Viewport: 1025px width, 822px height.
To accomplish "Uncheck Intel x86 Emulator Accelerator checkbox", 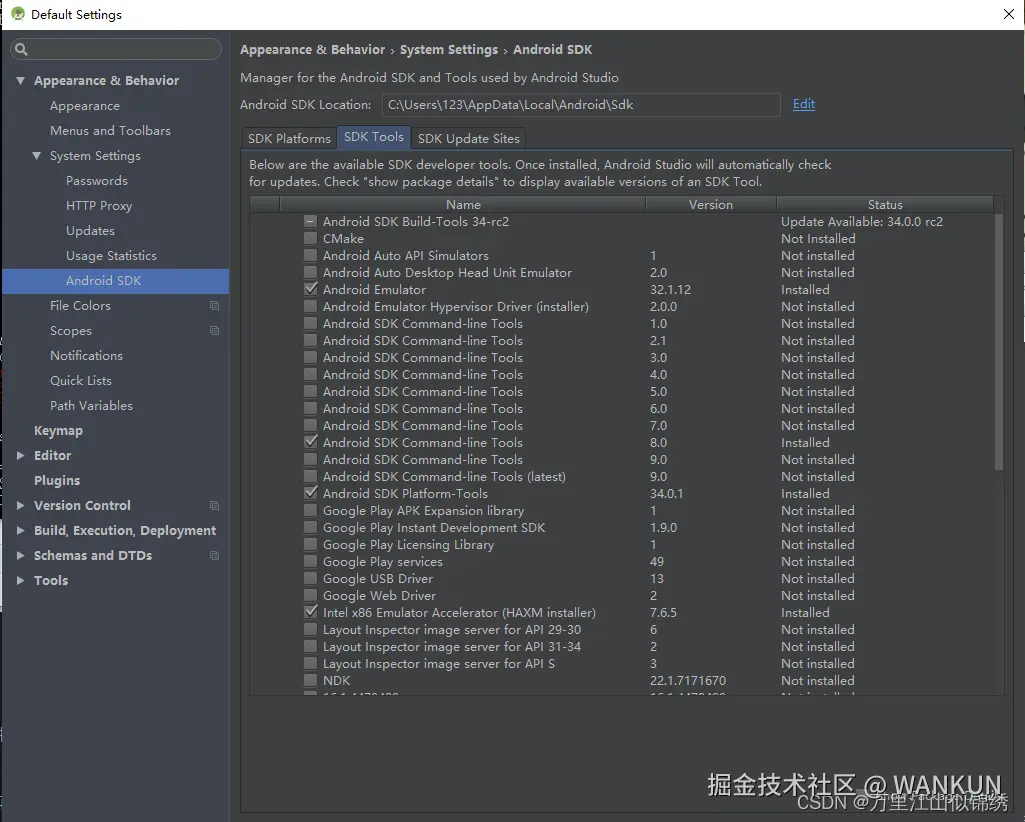I will [x=311, y=612].
